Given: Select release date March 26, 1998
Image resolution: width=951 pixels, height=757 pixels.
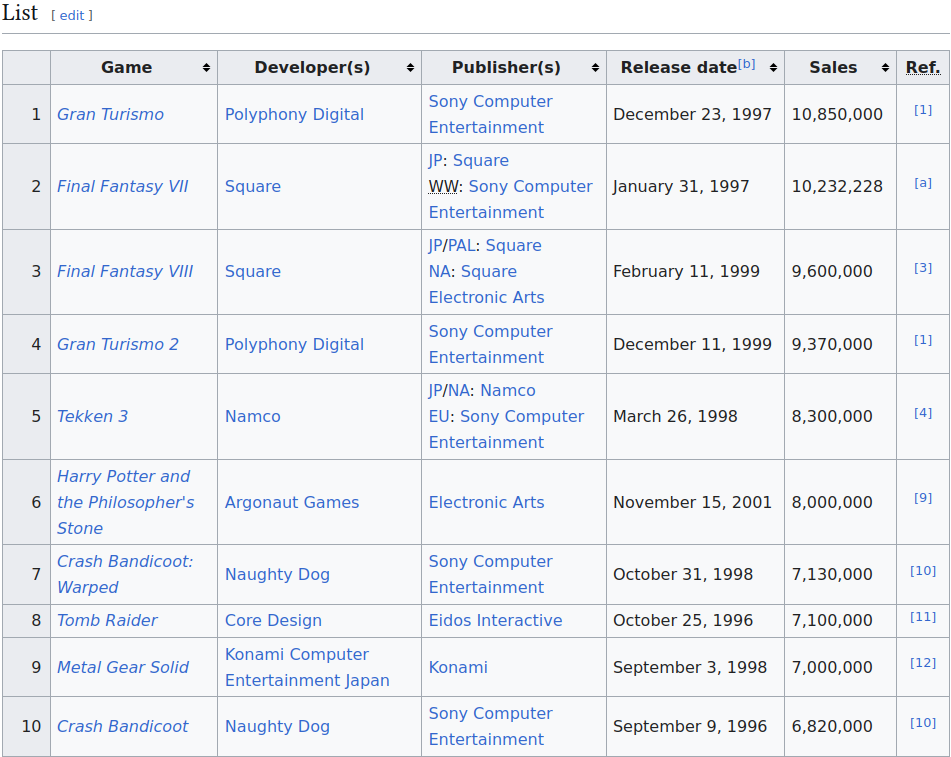Looking at the screenshot, I should pos(675,416).
